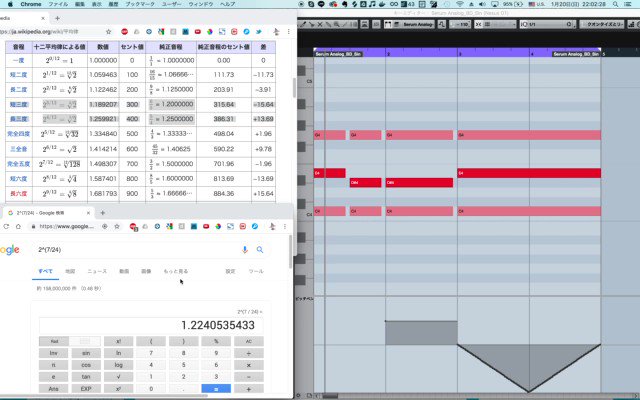The image size is (640, 400).
Task: Click the sin button on calculator
Action: click(86, 353)
